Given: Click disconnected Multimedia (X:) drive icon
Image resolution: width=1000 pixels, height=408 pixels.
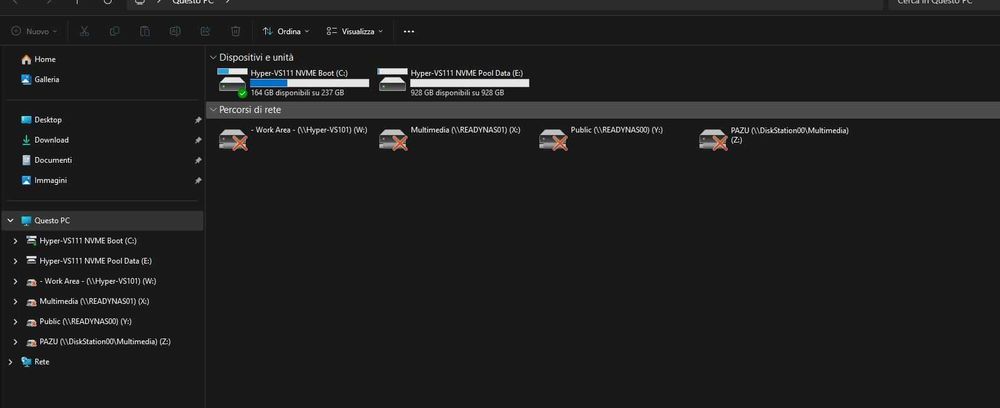Looking at the screenshot, I should click(393, 139).
